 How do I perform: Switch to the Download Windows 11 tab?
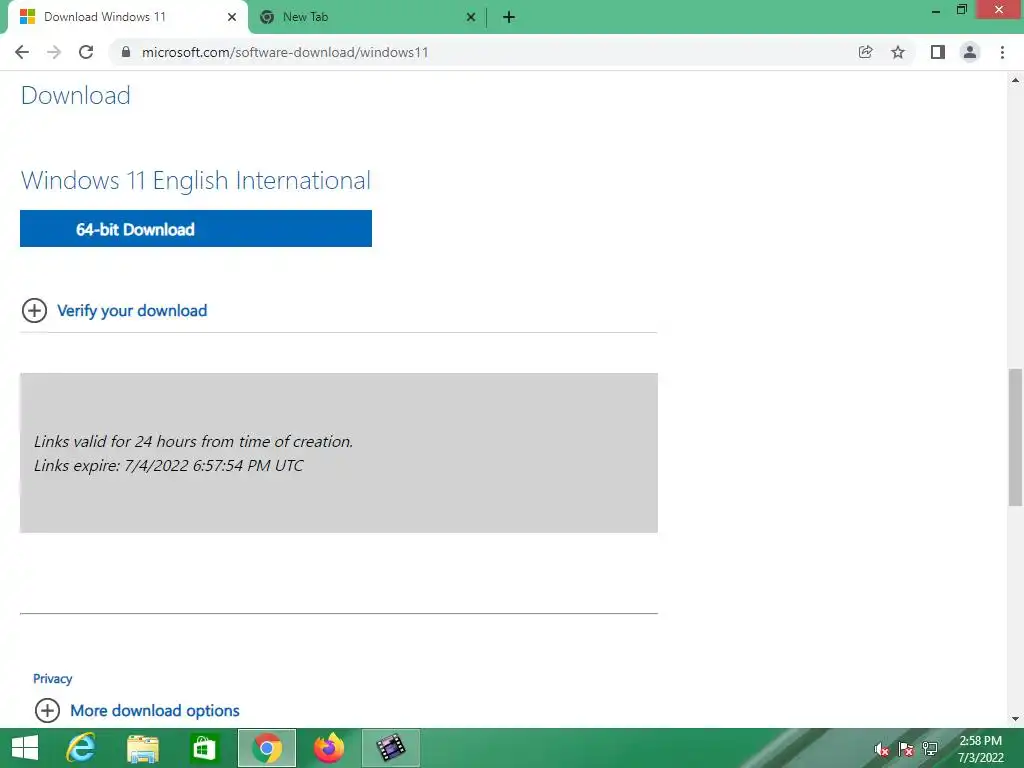[127, 17]
